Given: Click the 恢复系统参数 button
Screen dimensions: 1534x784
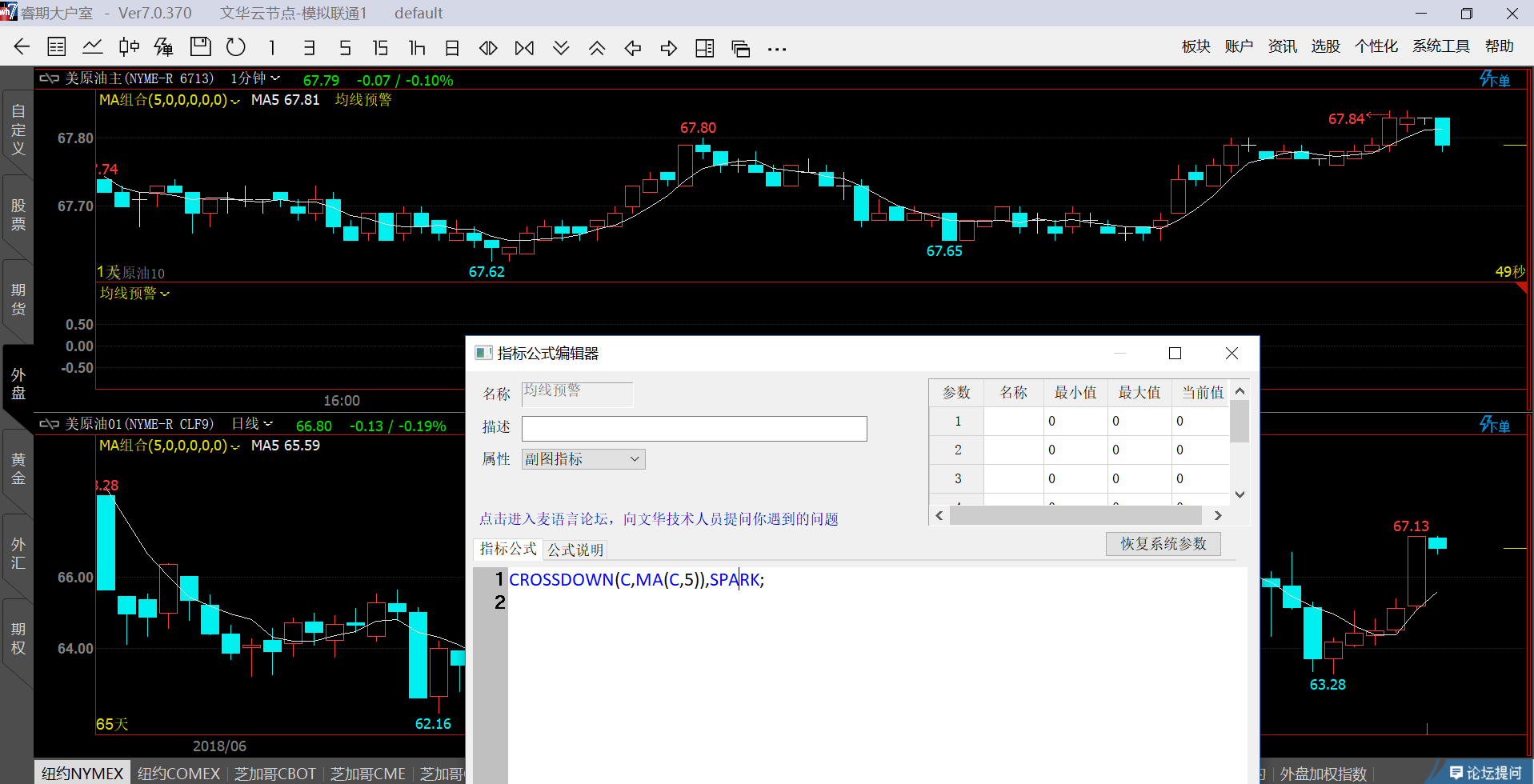Looking at the screenshot, I should pos(1163,544).
